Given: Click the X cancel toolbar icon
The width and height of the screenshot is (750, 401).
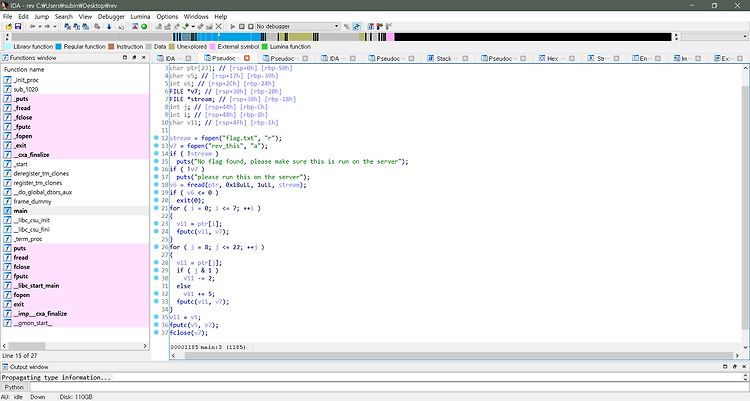Looking at the screenshot, I should pos(219,26).
